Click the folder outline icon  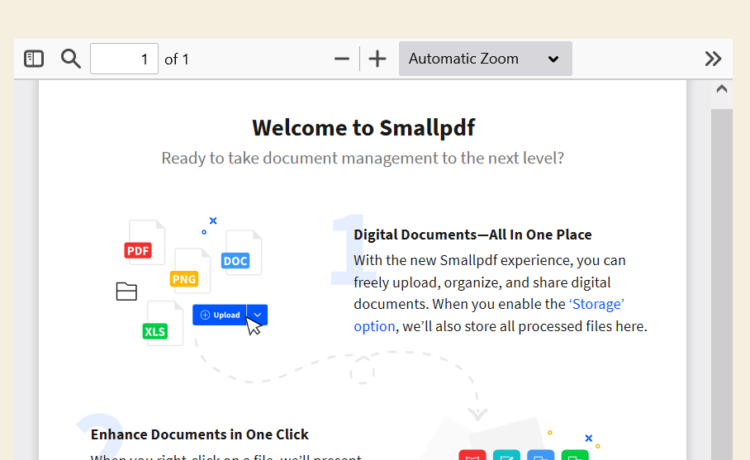coord(127,291)
